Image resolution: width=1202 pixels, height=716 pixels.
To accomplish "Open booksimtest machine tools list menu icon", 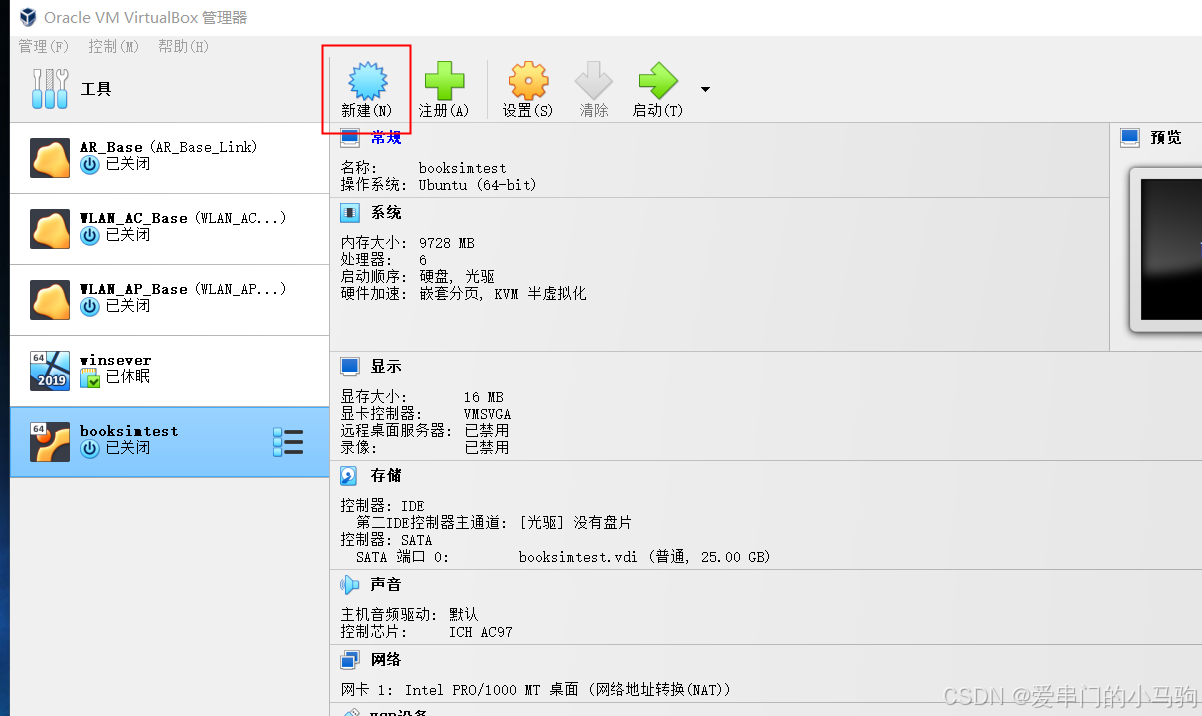I will (288, 442).
